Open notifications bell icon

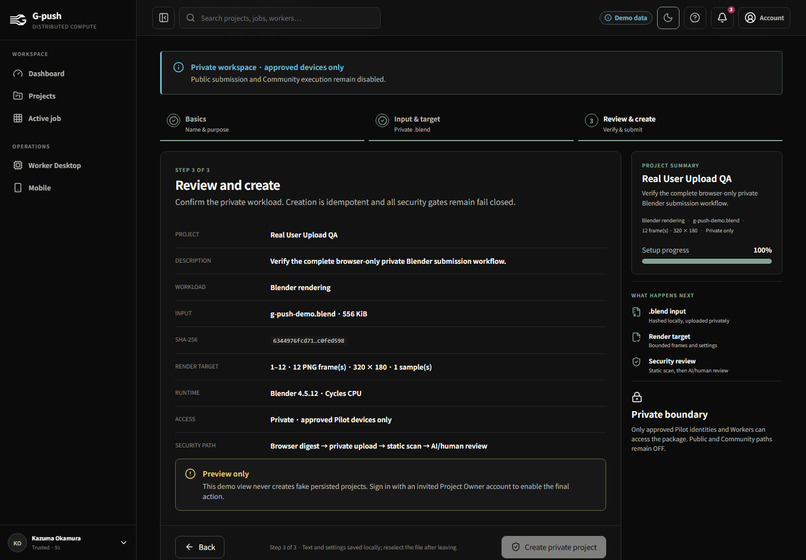(722, 18)
